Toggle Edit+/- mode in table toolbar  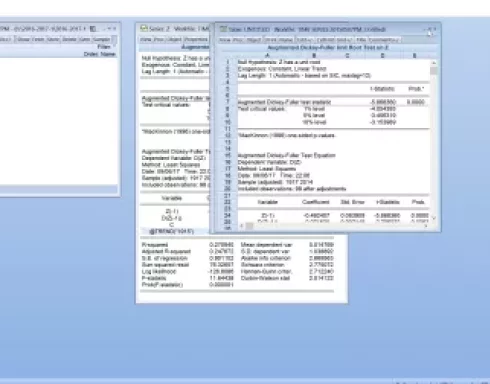pyautogui.click(x=305, y=40)
